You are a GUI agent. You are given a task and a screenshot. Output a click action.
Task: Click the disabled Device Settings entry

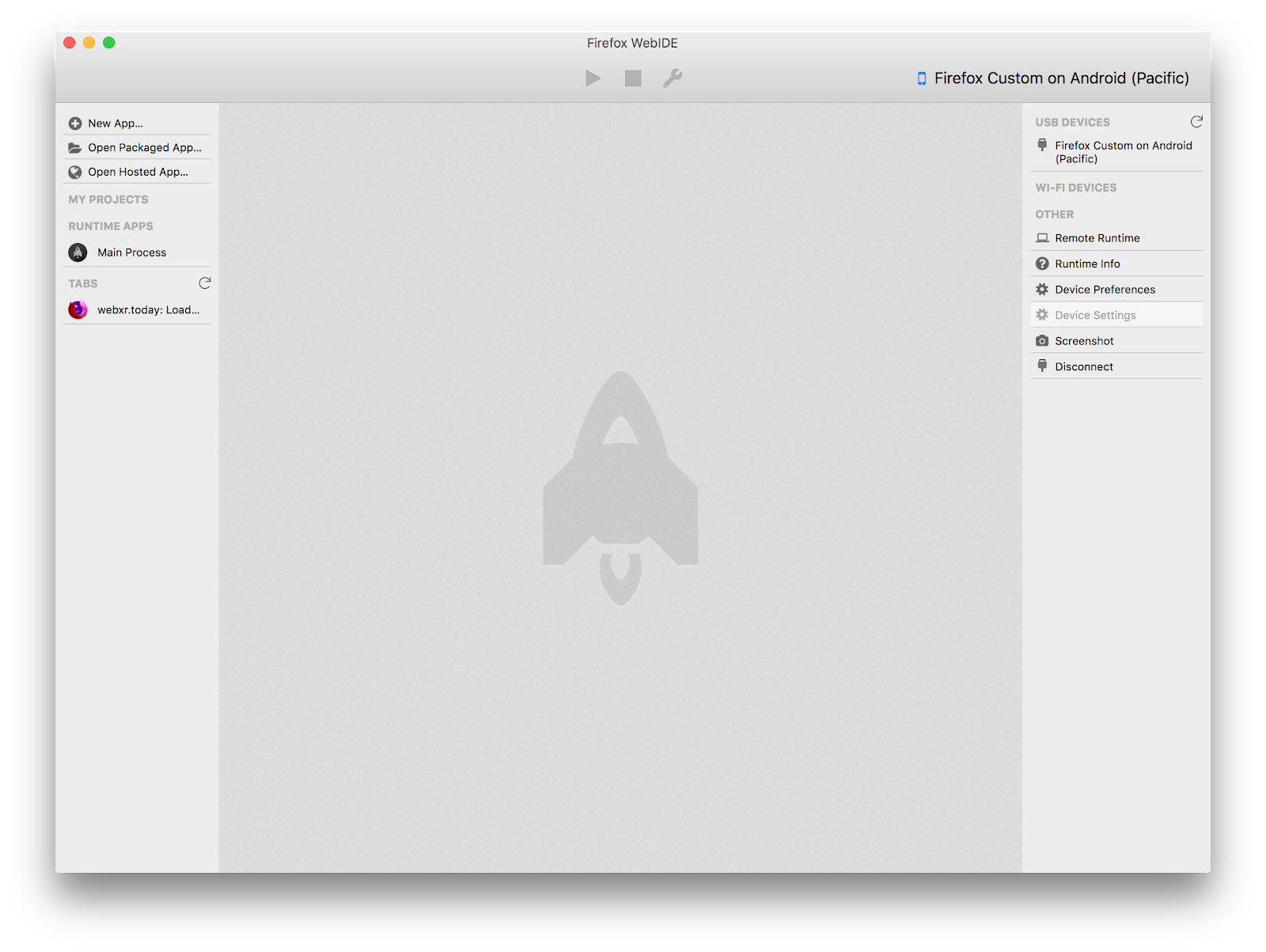coord(1116,315)
